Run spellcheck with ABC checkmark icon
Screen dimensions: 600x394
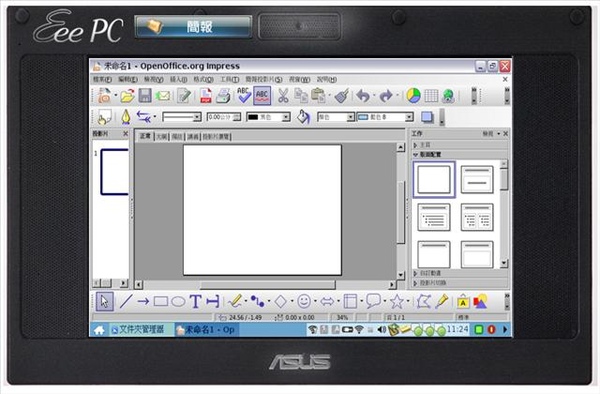(244, 95)
